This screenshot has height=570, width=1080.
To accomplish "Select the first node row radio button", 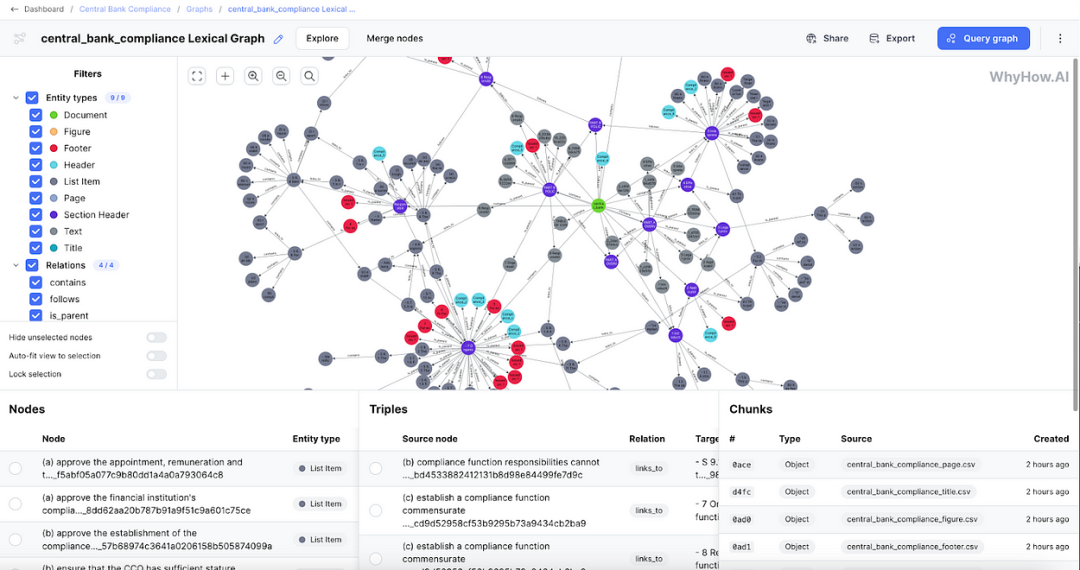I will [15, 468].
